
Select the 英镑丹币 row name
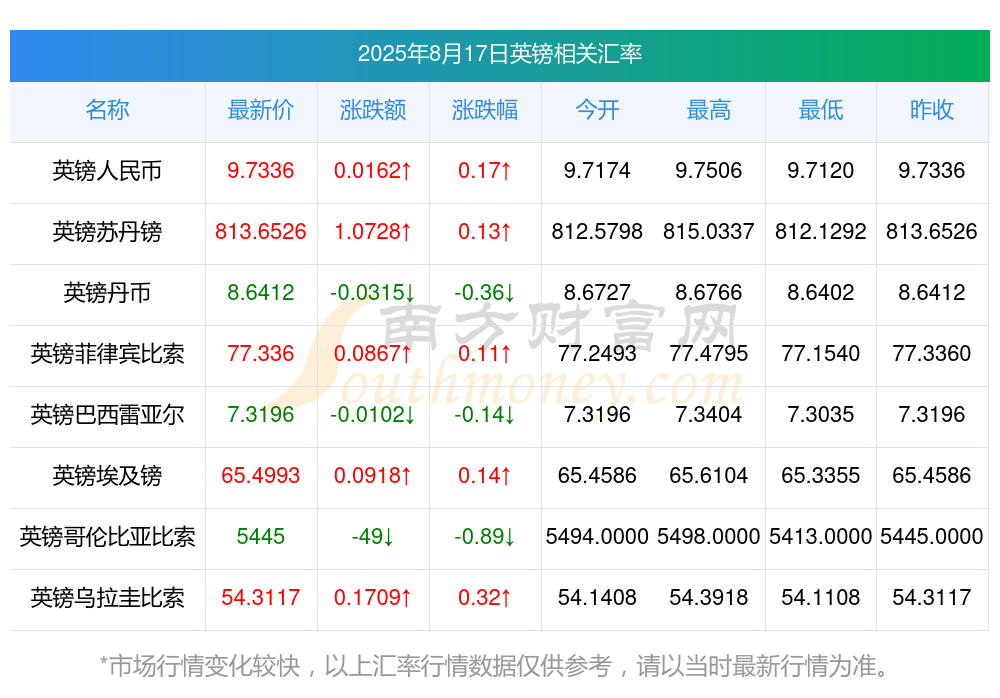107,293
